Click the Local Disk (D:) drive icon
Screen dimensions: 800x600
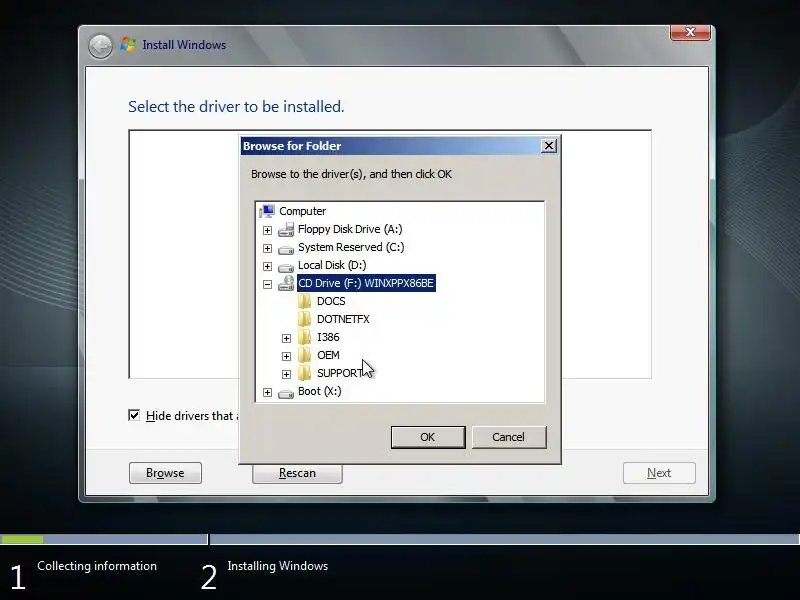pos(286,267)
